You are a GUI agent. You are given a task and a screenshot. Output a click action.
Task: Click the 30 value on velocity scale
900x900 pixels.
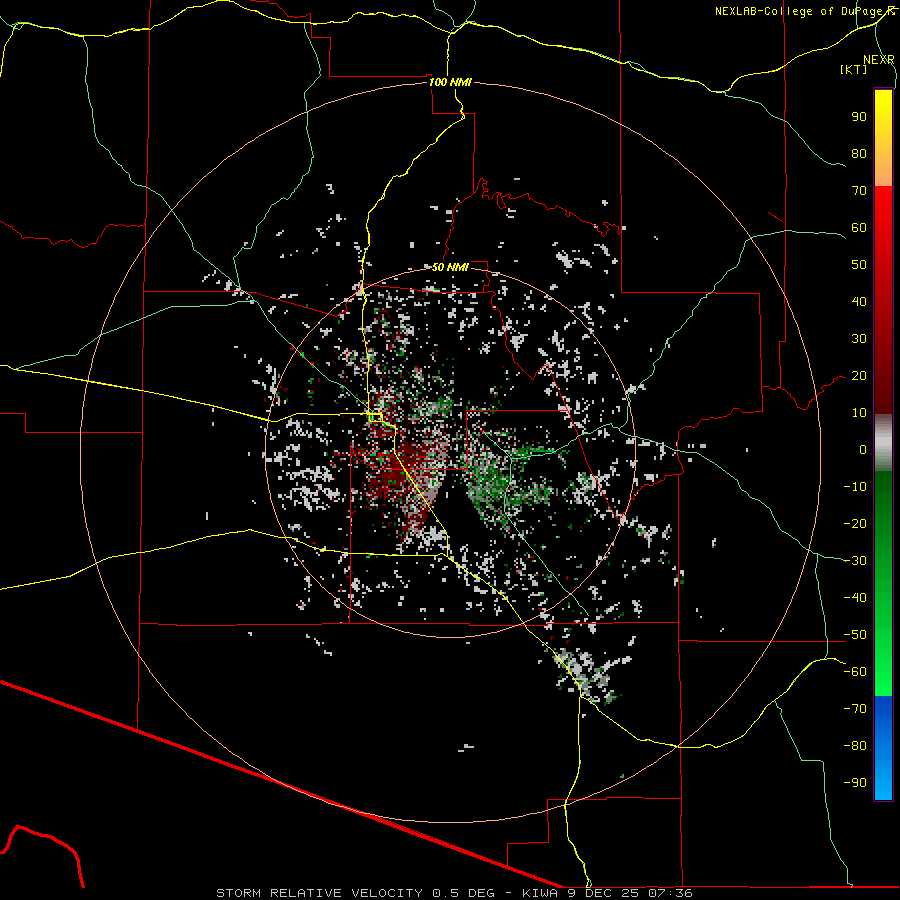(859, 339)
